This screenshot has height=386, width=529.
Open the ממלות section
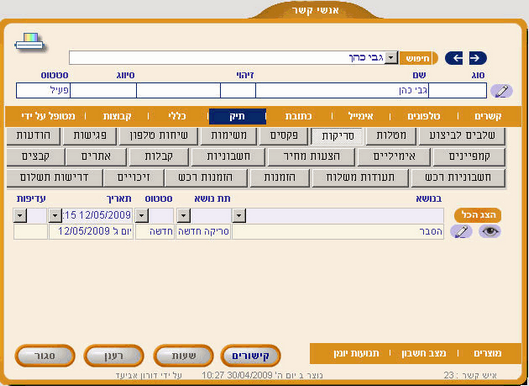[x=391, y=136]
